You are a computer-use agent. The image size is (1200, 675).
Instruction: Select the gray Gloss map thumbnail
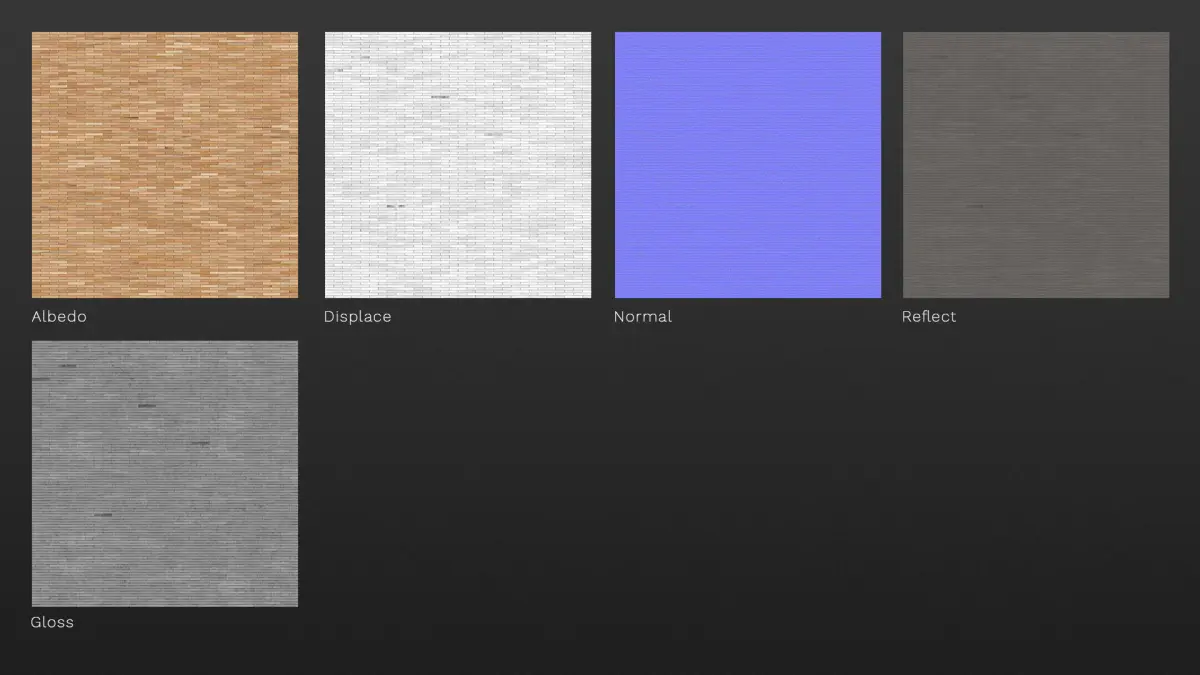pyautogui.click(x=165, y=474)
